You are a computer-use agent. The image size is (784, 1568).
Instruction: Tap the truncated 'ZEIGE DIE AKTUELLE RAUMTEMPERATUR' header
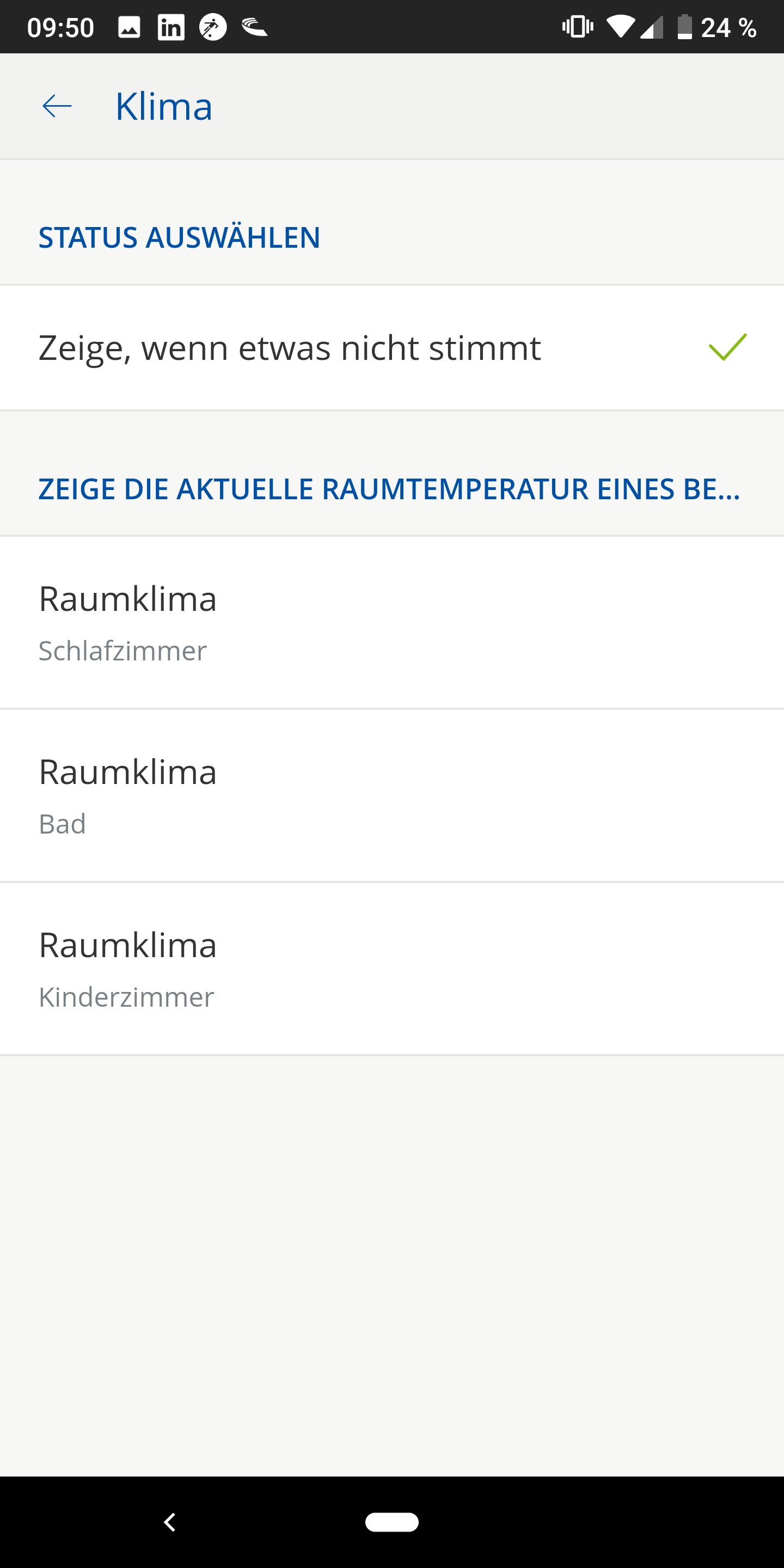[x=390, y=489]
